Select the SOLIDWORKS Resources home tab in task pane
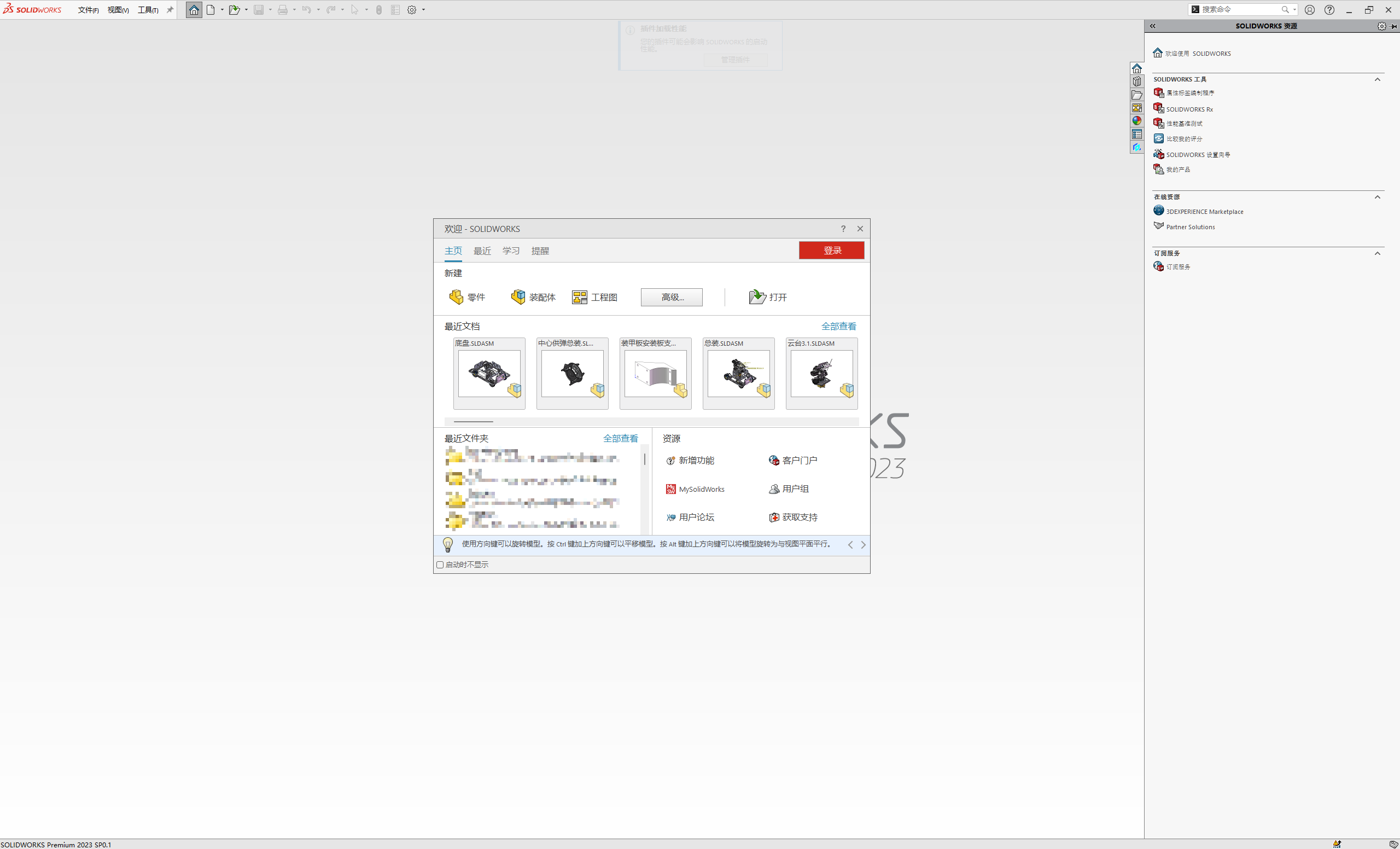 (x=1137, y=68)
